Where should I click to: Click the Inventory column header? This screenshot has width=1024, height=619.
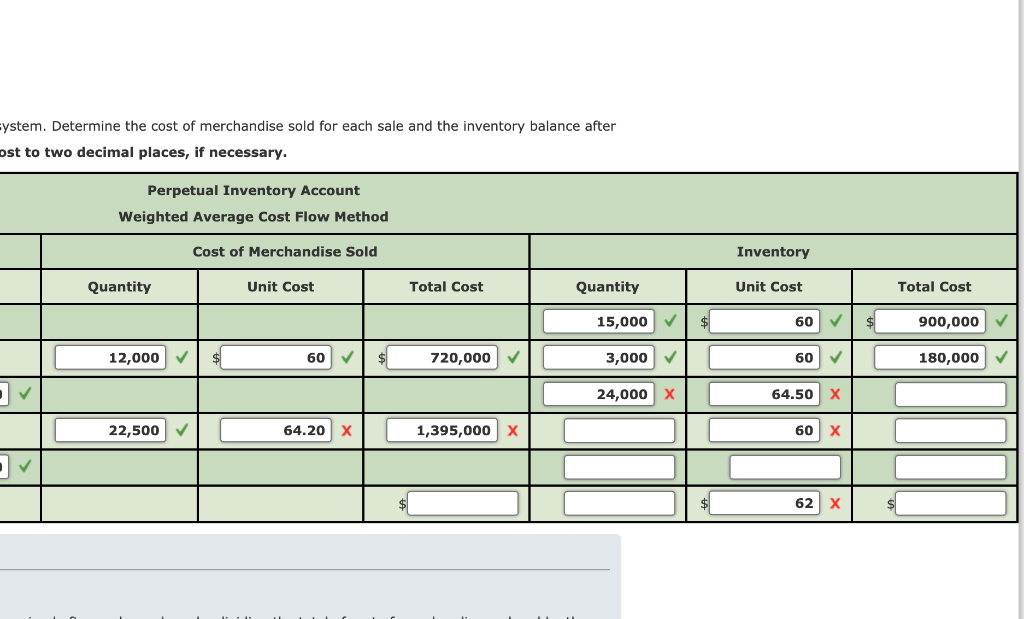pyautogui.click(x=773, y=252)
